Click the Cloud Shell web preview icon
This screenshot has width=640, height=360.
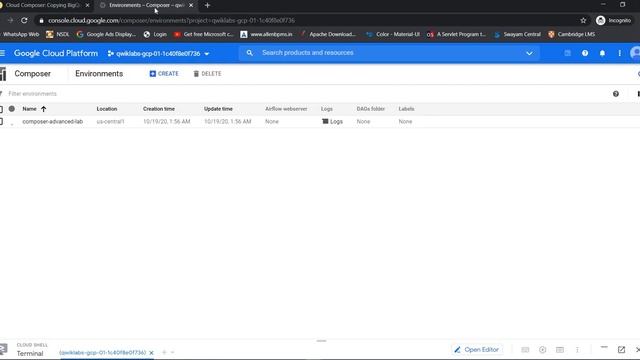click(542, 350)
